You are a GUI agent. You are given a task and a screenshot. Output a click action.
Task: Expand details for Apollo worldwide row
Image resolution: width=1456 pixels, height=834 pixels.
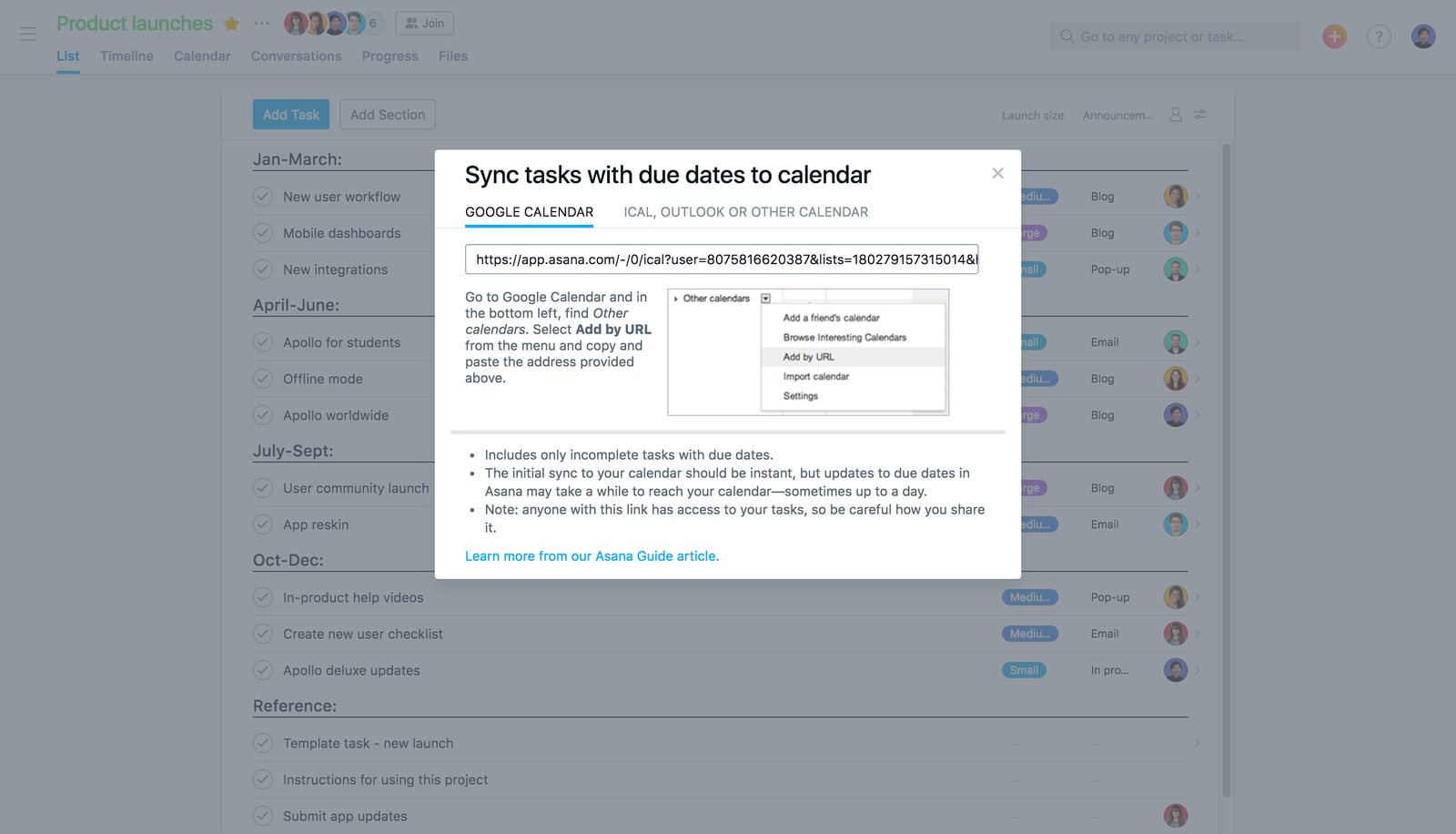click(1198, 415)
